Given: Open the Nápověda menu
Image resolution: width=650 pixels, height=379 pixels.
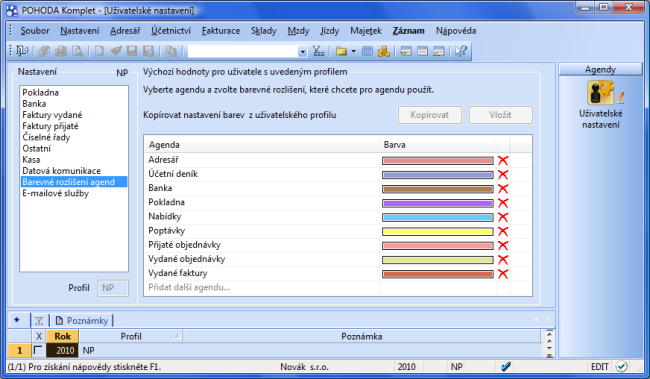Looking at the screenshot, I should 456,31.
